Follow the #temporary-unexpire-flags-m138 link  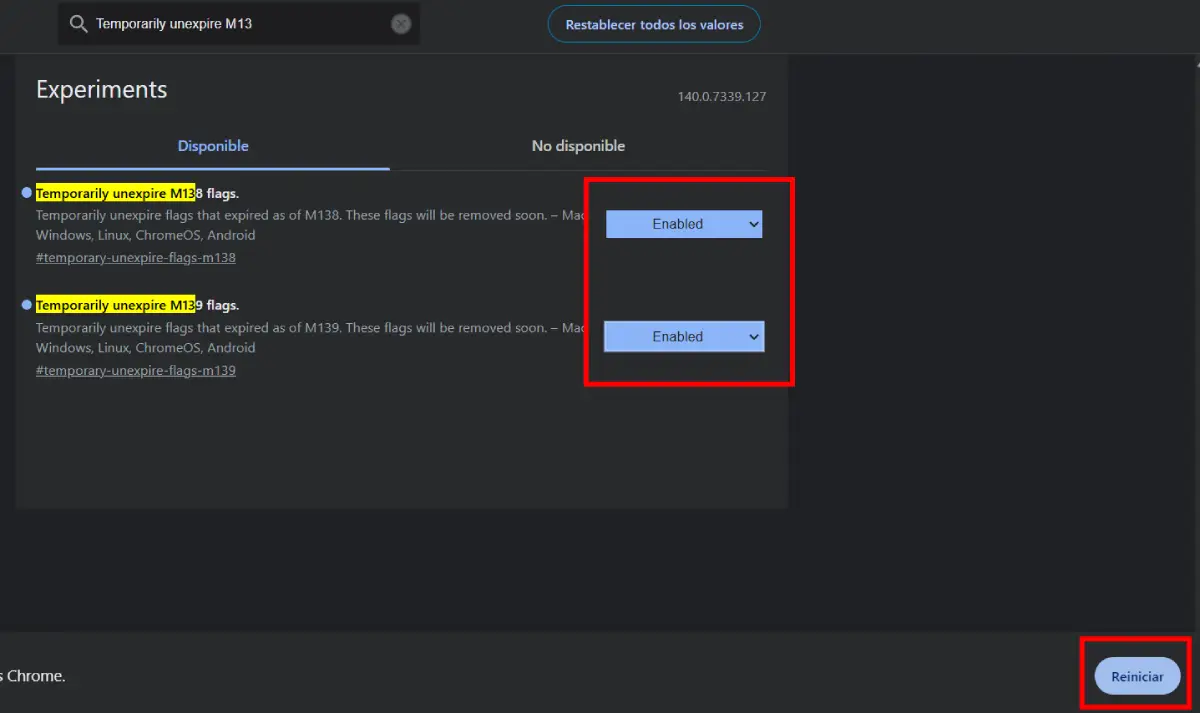(x=136, y=258)
